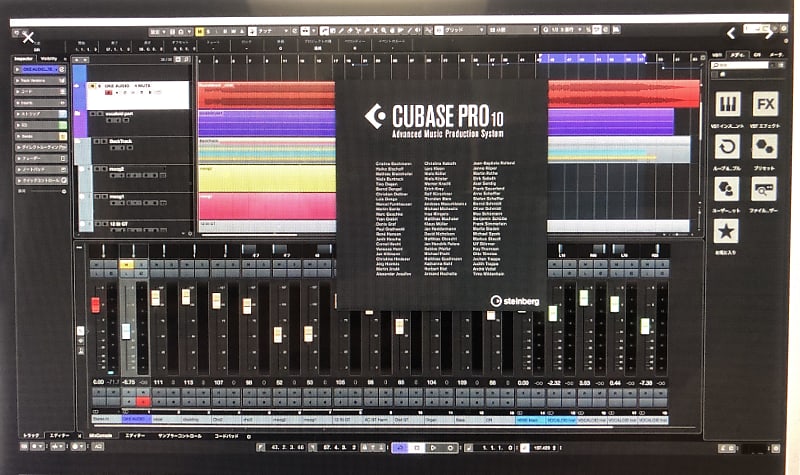Image resolution: width=800 pixels, height=475 pixels.
Task: Switch to the Visibility tab
Action: pos(49,59)
